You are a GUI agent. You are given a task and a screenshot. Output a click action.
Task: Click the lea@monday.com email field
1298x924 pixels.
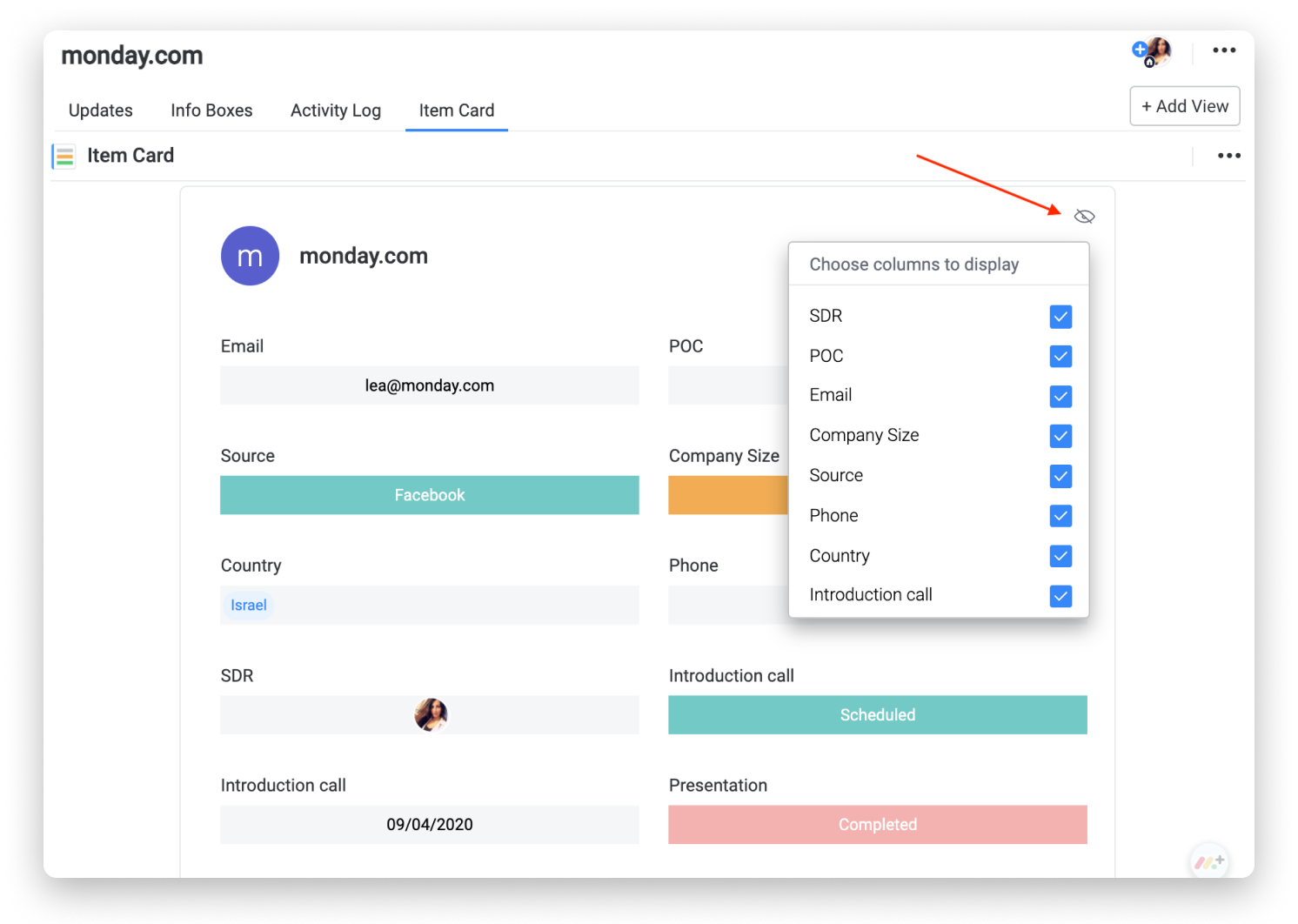tap(430, 385)
